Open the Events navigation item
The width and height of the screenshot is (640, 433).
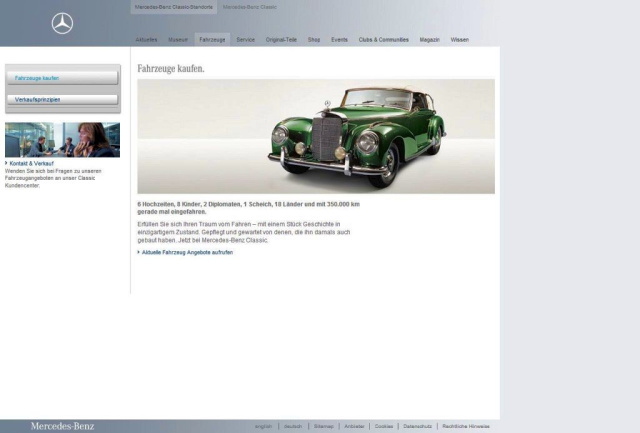click(340, 39)
